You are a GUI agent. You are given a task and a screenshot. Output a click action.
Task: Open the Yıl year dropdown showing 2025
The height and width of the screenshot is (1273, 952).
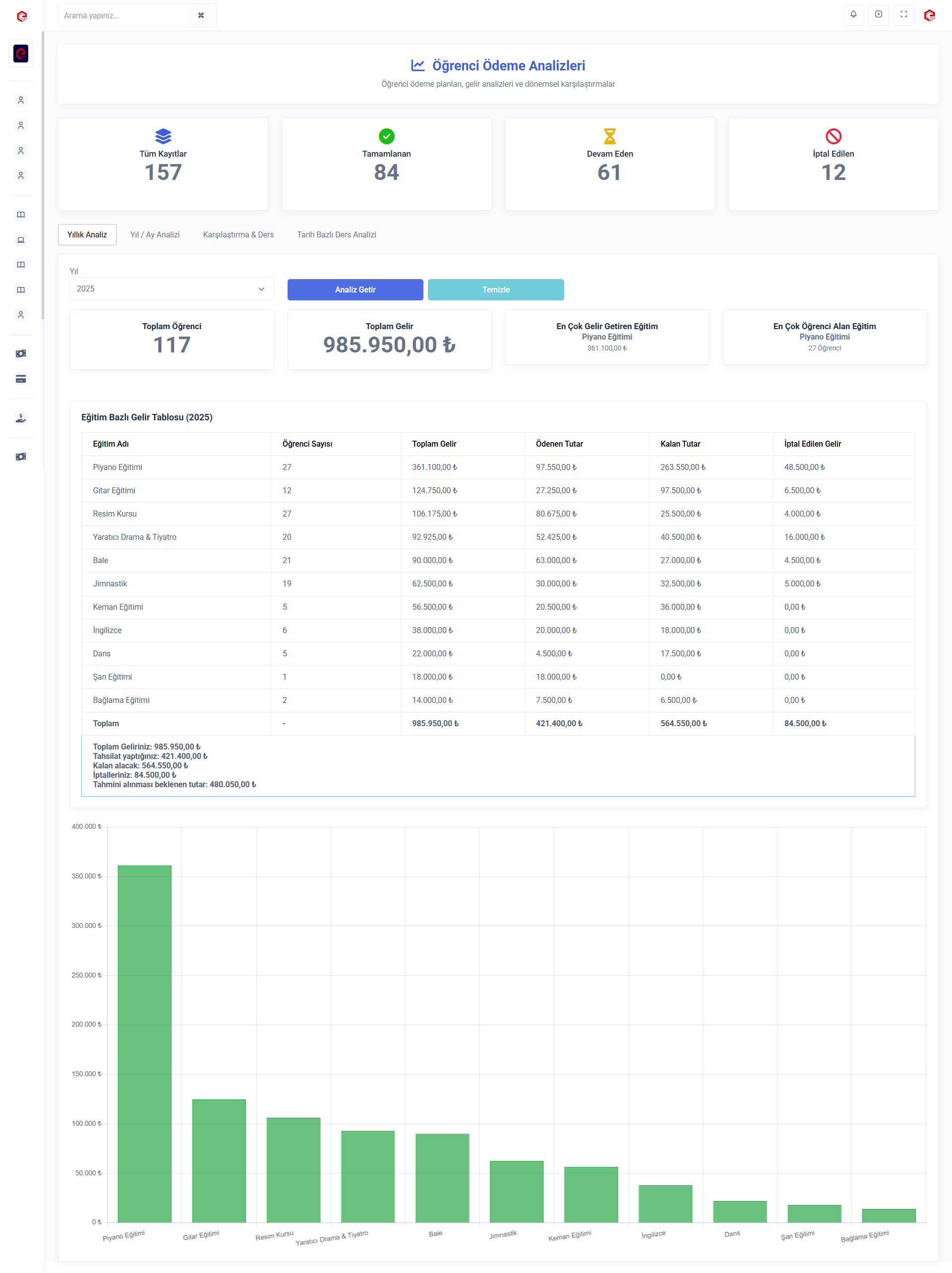coord(172,289)
